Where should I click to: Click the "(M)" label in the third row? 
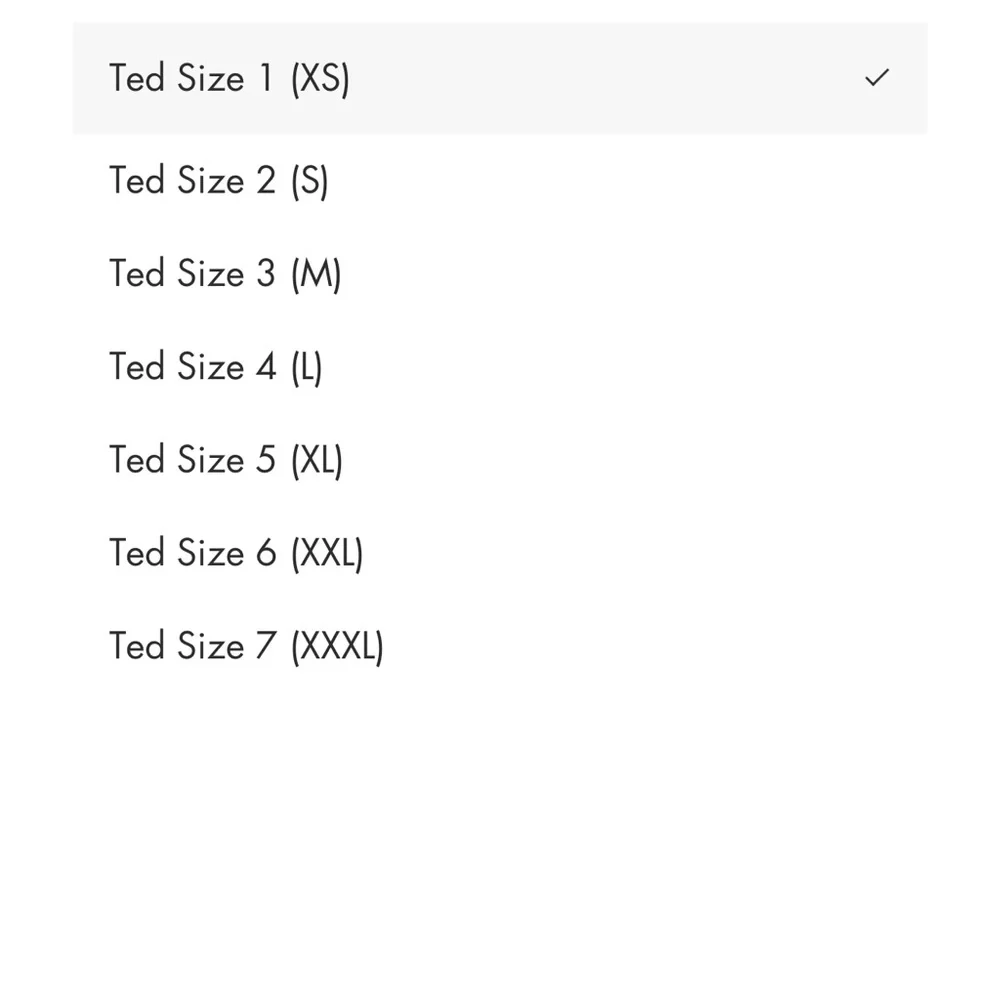pyautogui.click(x=316, y=274)
